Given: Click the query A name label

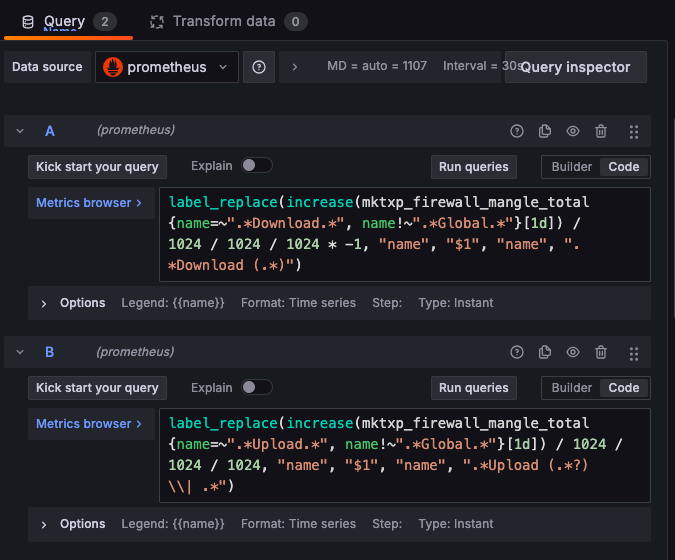Looking at the screenshot, I should pyautogui.click(x=50, y=131).
